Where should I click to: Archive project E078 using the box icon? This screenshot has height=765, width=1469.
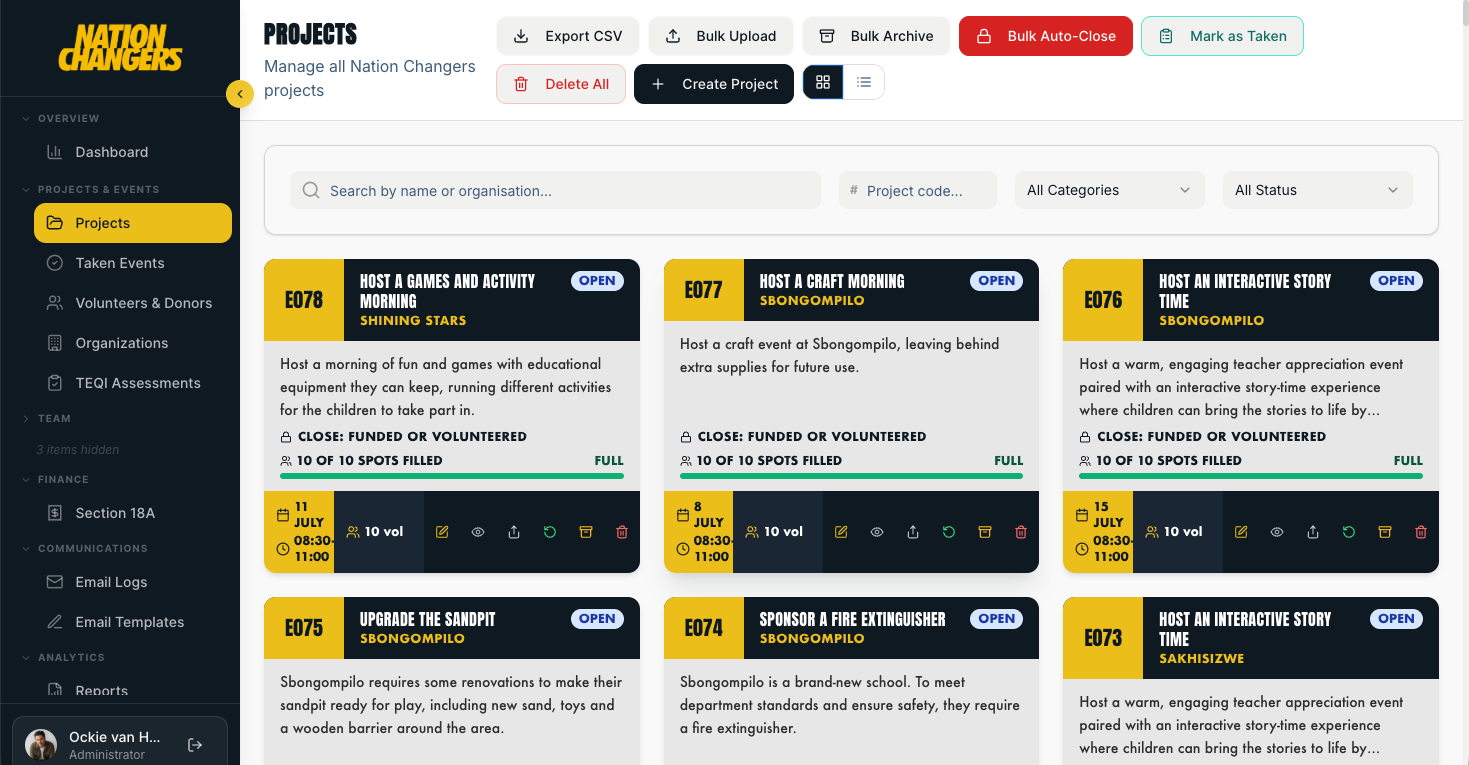tap(586, 532)
